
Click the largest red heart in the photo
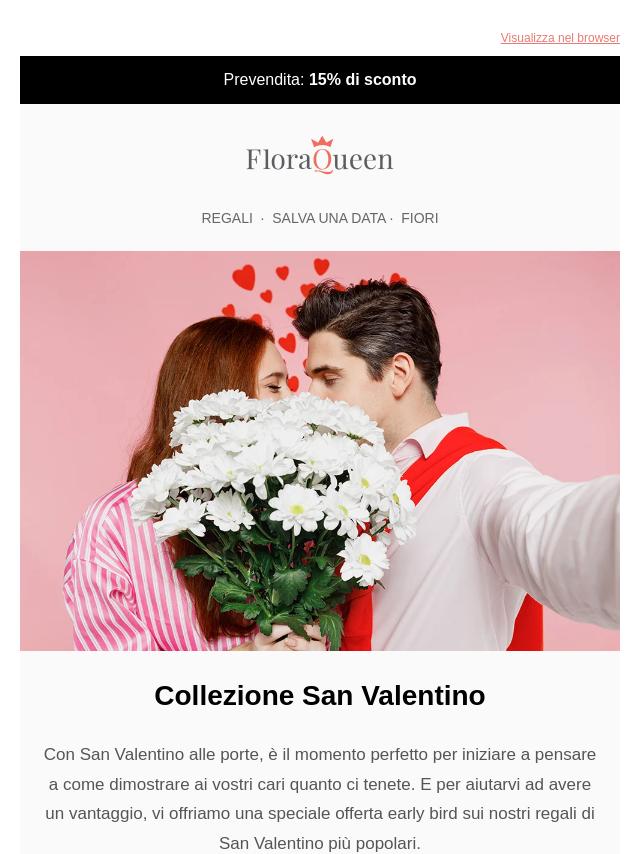[x=244, y=277]
